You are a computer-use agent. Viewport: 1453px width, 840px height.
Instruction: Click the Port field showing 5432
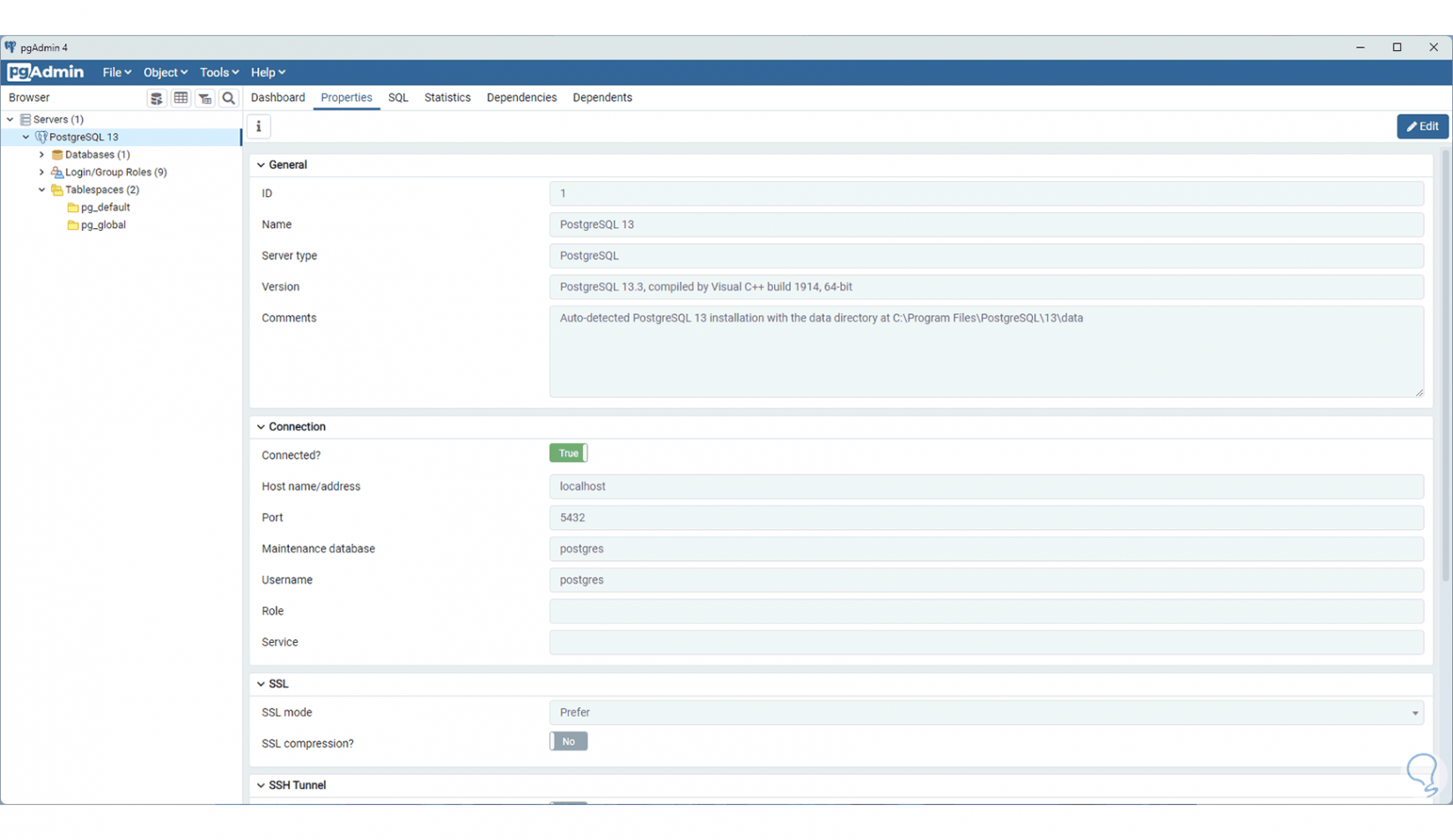pyautogui.click(x=986, y=518)
